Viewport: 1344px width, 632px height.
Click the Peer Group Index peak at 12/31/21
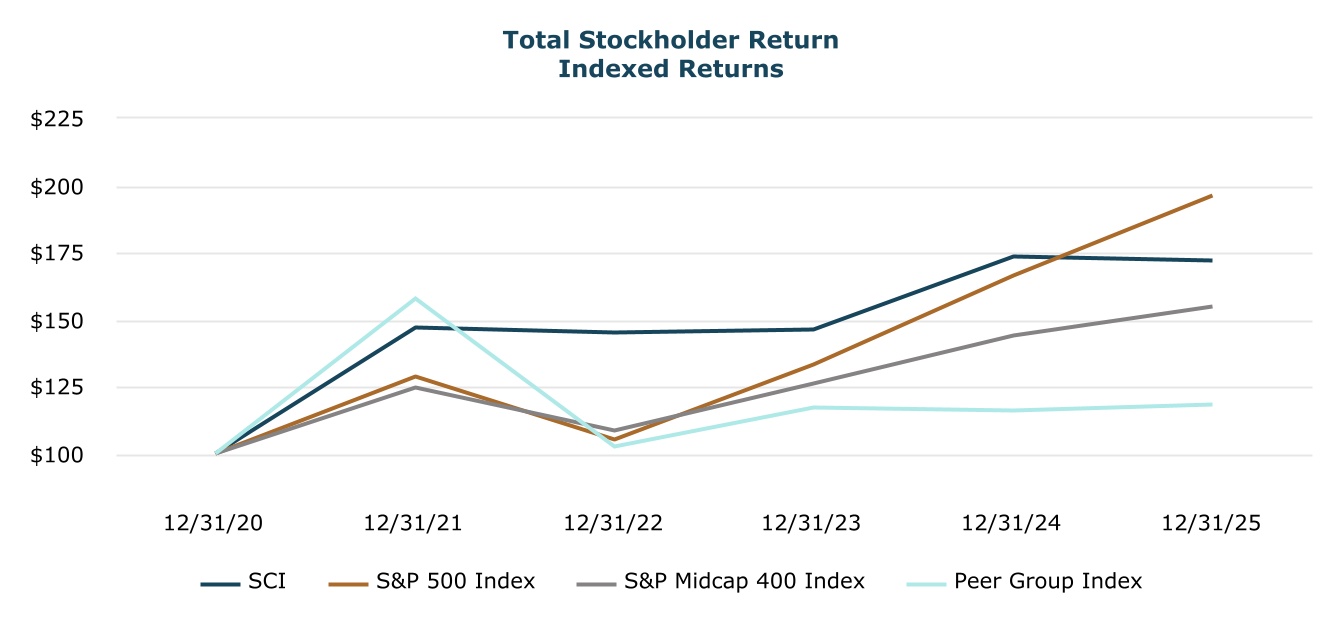tap(415, 298)
